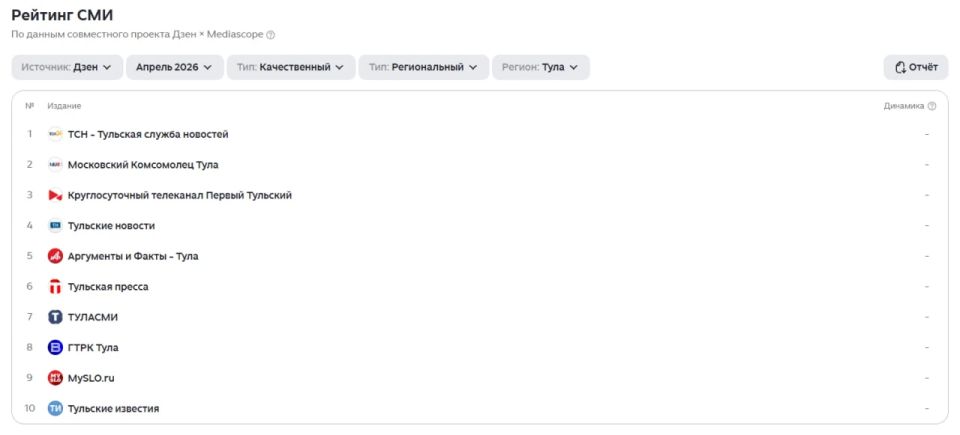The width and height of the screenshot is (960, 435).
Task: Open the Регион: Тула dropdown
Action: point(541,67)
